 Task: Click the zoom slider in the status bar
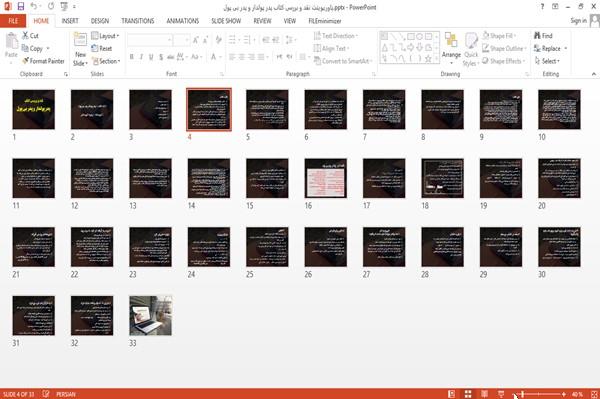(543, 394)
